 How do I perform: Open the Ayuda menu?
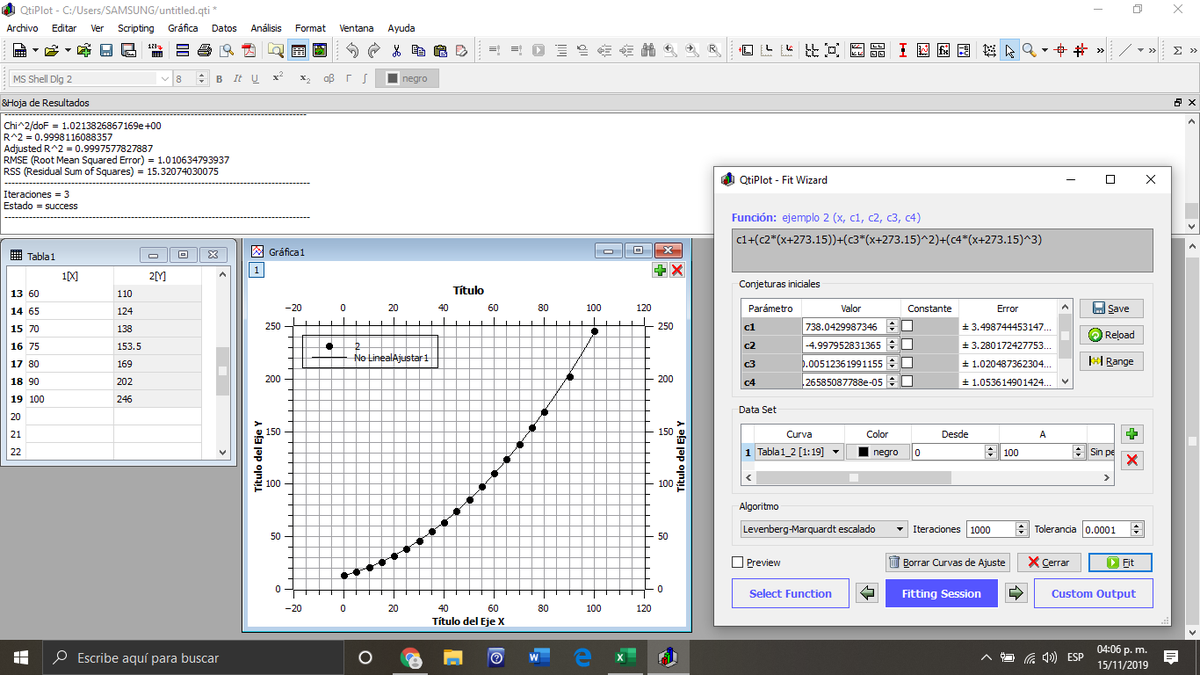[x=401, y=28]
